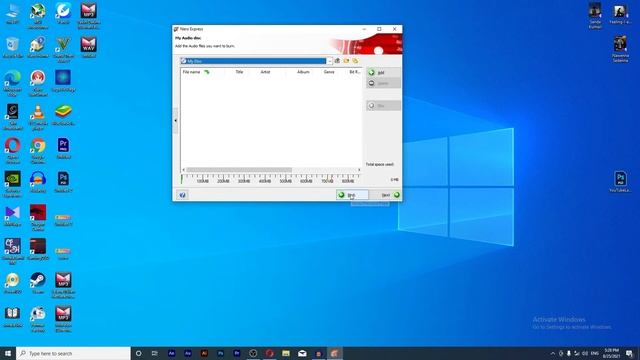Open the Steam desktop icon
This screenshot has height=360, width=640.
pyautogui.click(x=38, y=283)
